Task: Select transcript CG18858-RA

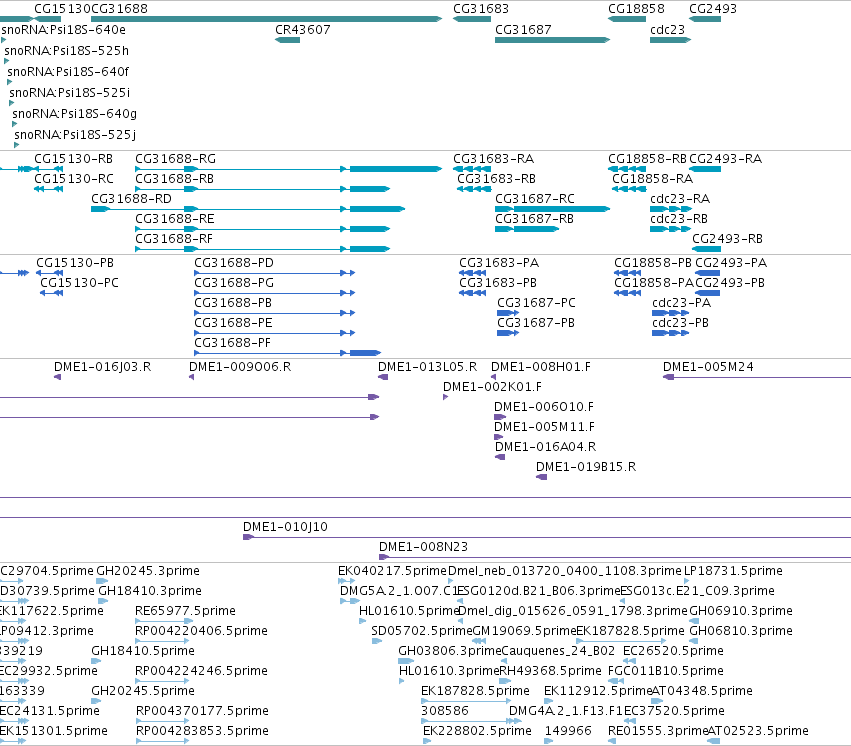Action: (x=629, y=189)
